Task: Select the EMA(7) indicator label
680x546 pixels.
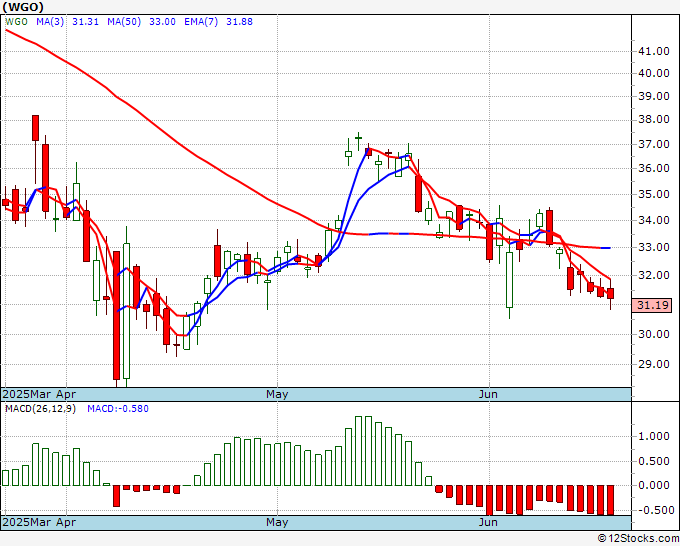Action: point(201,22)
